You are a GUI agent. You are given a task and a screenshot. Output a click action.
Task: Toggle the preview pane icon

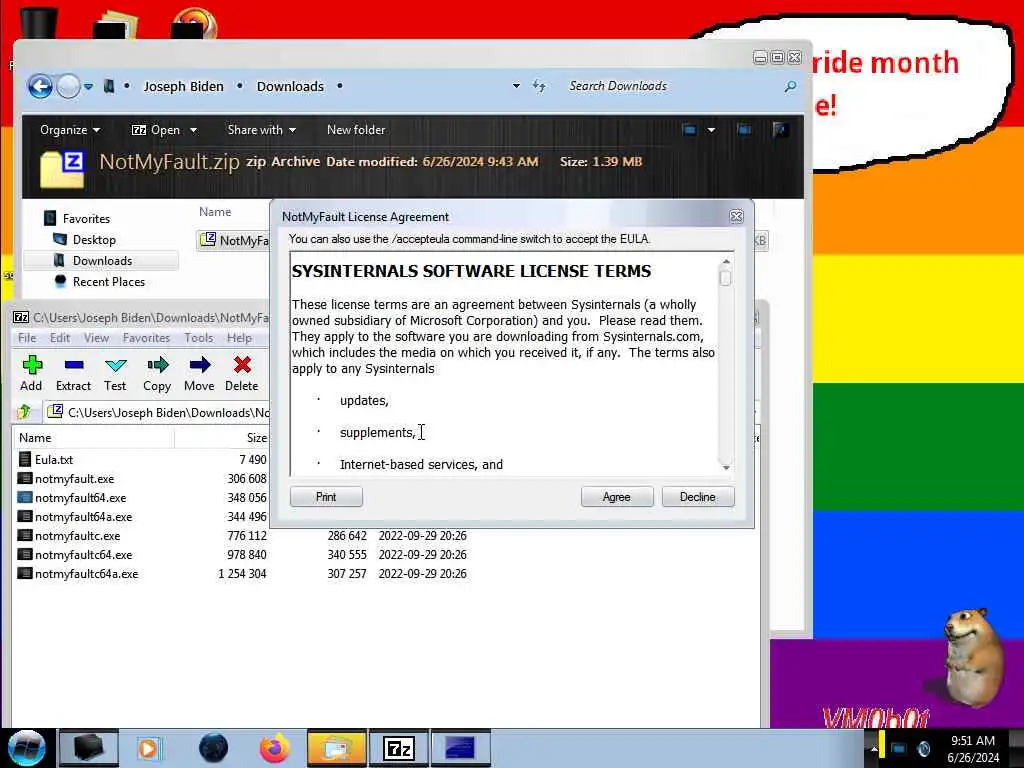pyautogui.click(x=744, y=130)
